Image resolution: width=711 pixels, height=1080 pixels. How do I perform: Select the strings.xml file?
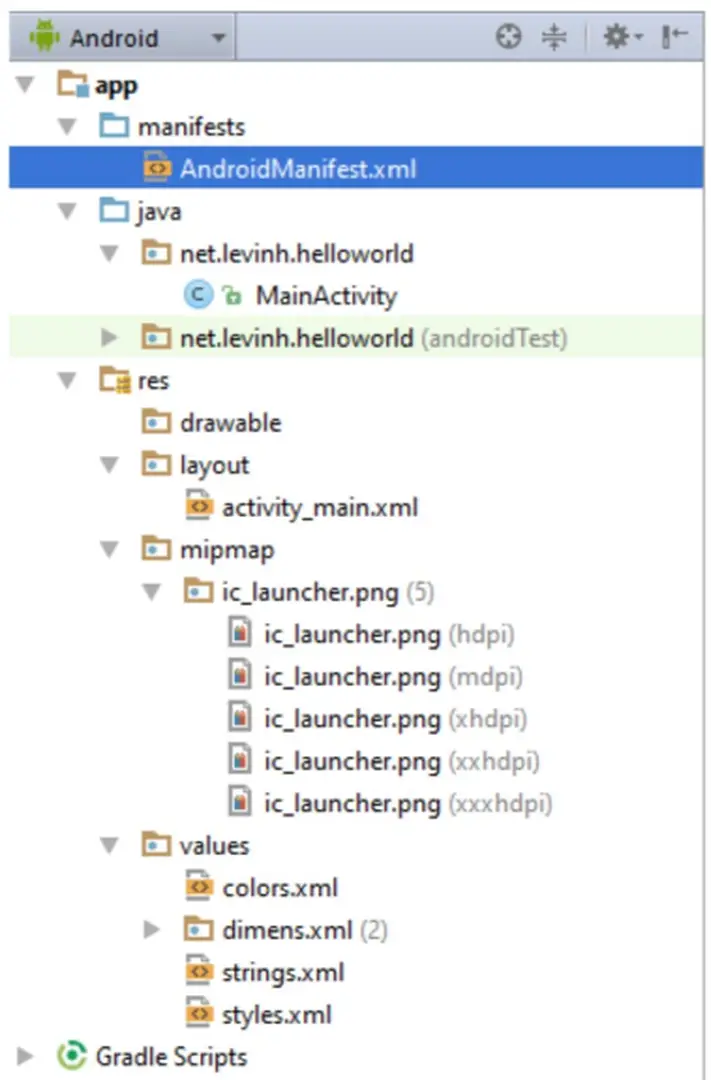pyautogui.click(x=283, y=972)
